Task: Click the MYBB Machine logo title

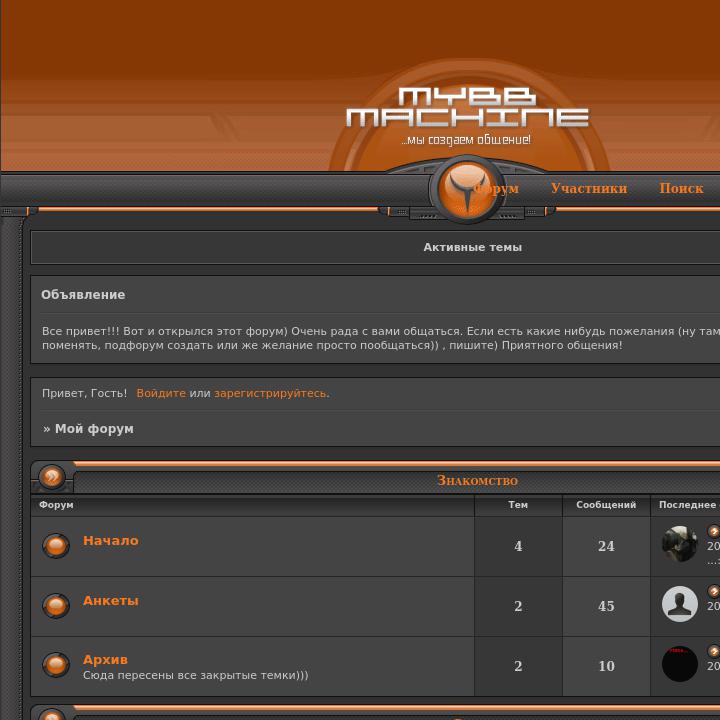Action: point(467,107)
